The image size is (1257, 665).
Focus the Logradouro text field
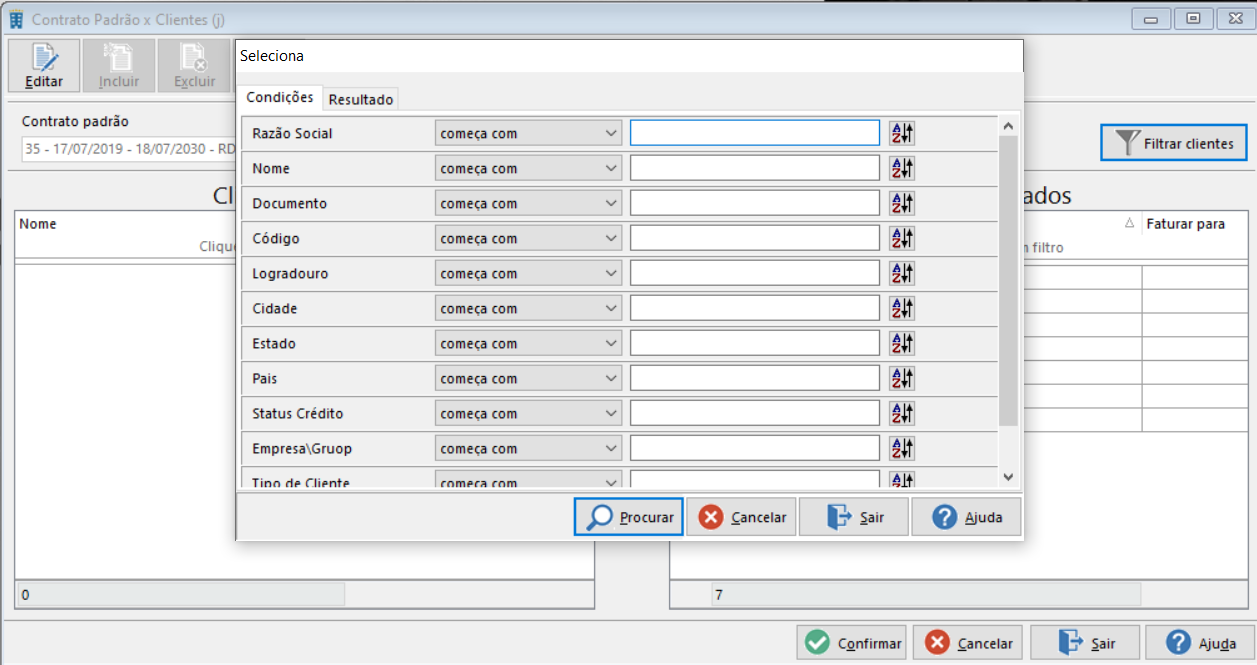pos(755,273)
